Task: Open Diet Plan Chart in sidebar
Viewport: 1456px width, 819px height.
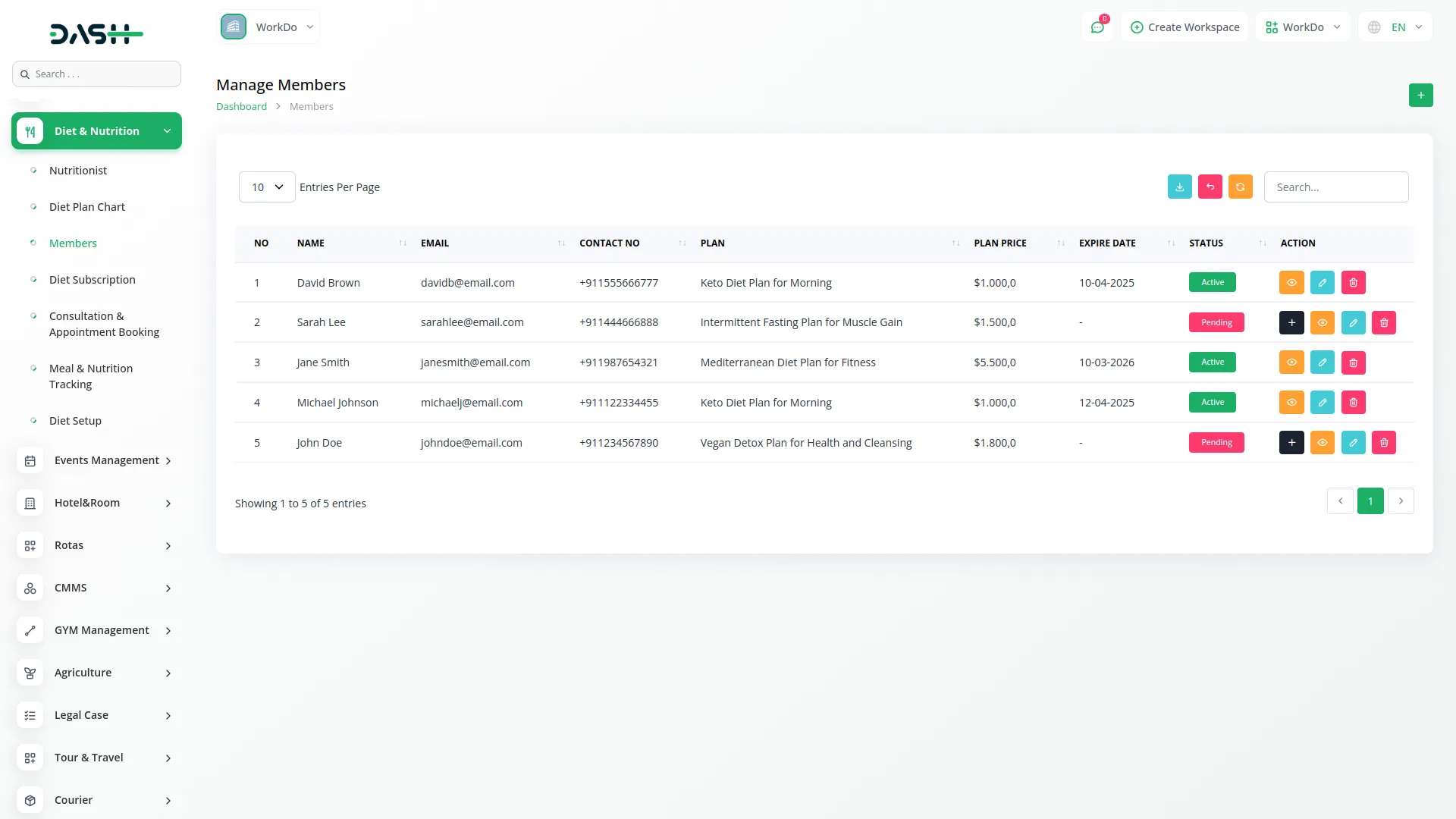Action: pos(87,207)
